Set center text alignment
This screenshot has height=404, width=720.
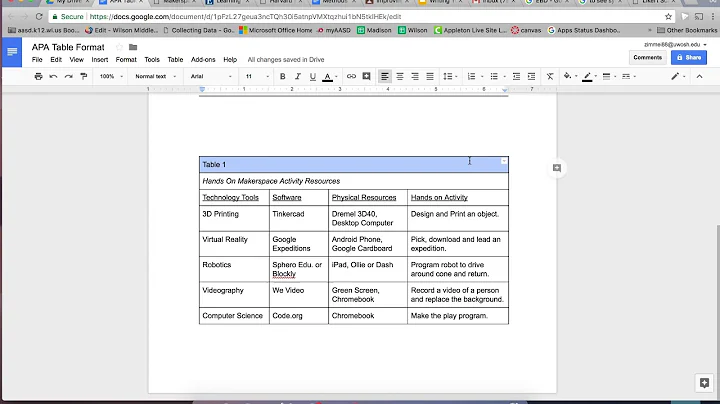(x=400, y=76)
